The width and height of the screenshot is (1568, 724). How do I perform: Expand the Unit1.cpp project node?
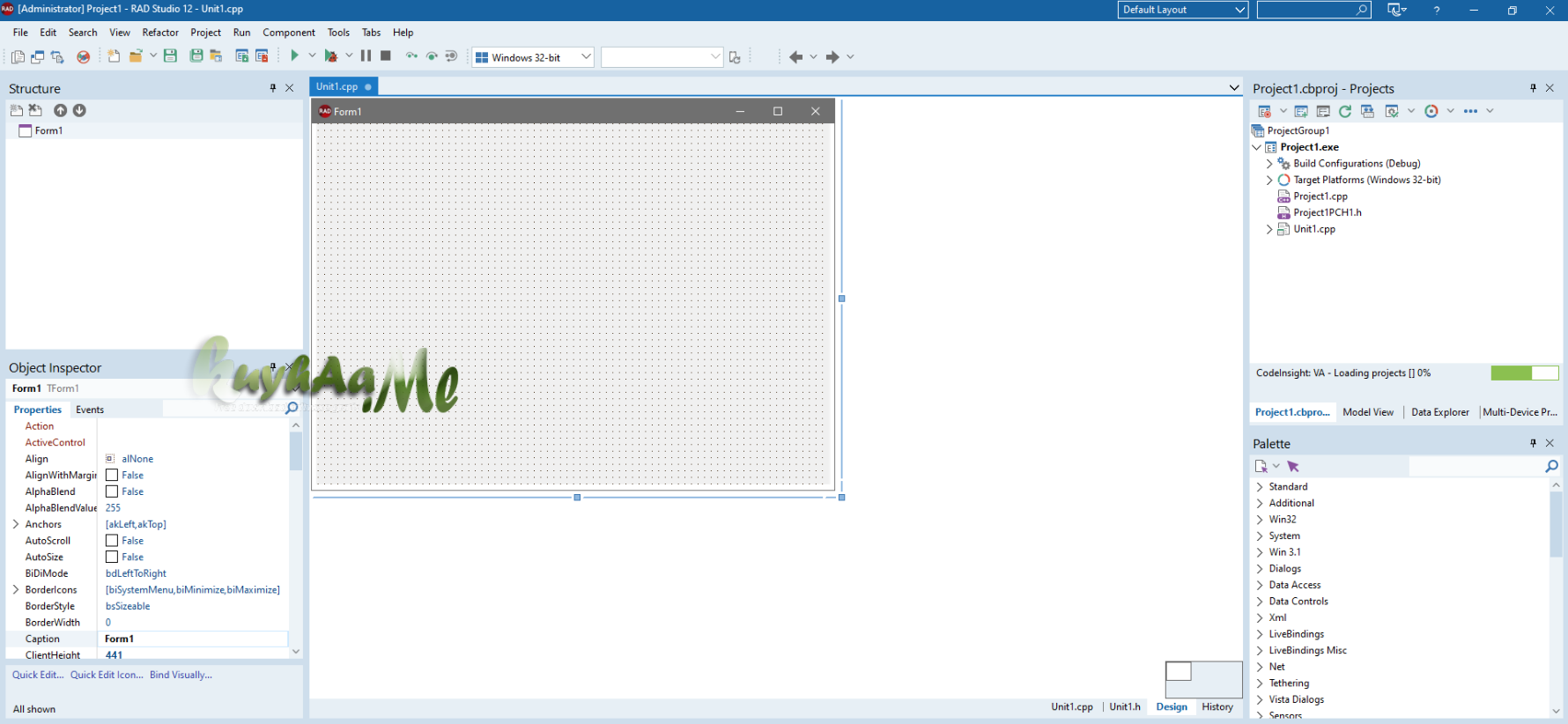point(1269,229)
